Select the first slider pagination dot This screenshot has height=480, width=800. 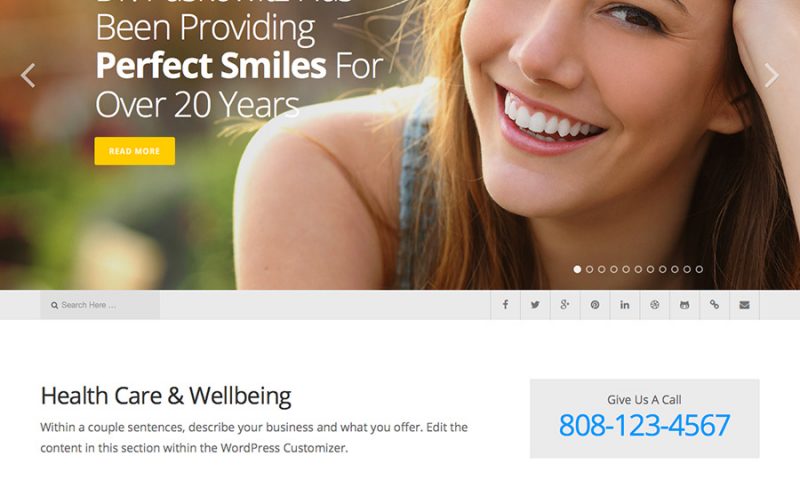[x=578, y=269]
